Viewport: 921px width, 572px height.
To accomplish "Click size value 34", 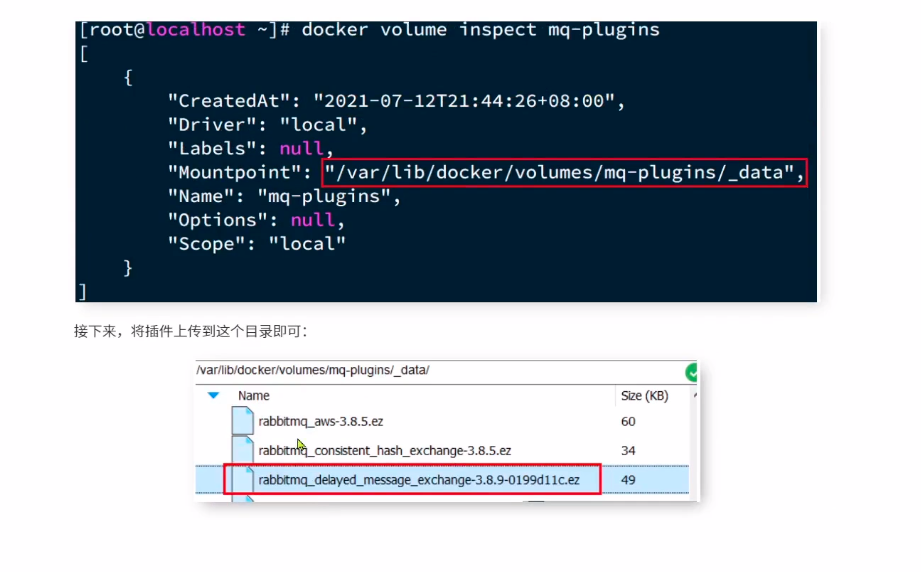I will pos(628,450).
